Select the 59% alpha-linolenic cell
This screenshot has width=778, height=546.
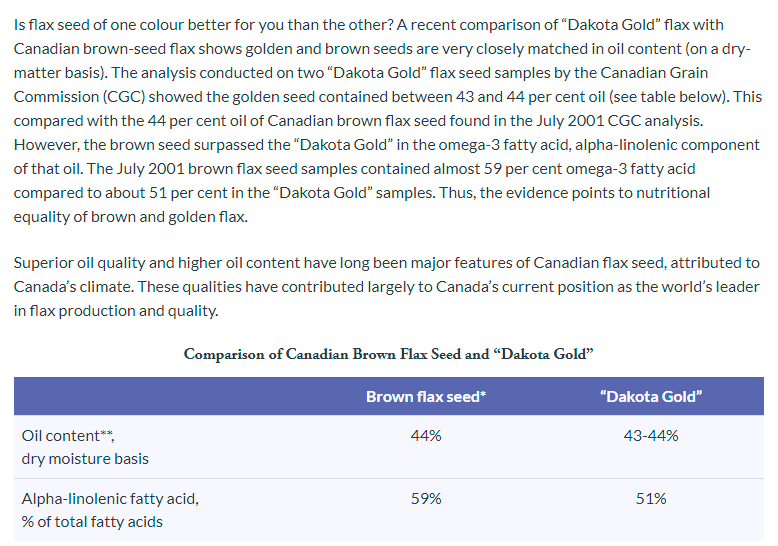click(426, 498)
